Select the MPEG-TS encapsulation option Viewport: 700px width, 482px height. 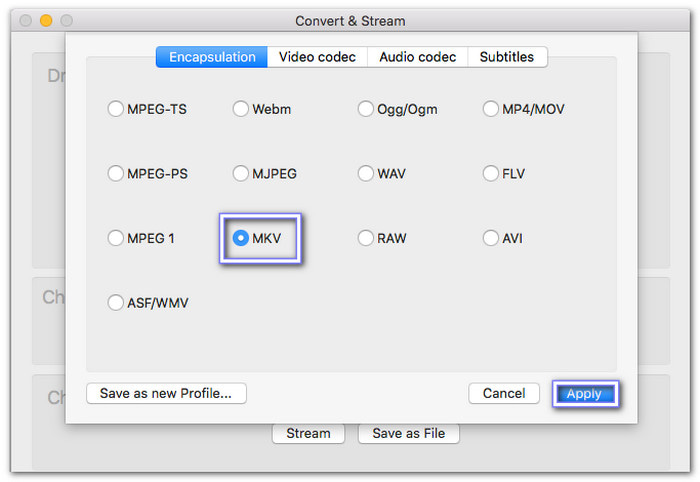click(x=116, y=109)
